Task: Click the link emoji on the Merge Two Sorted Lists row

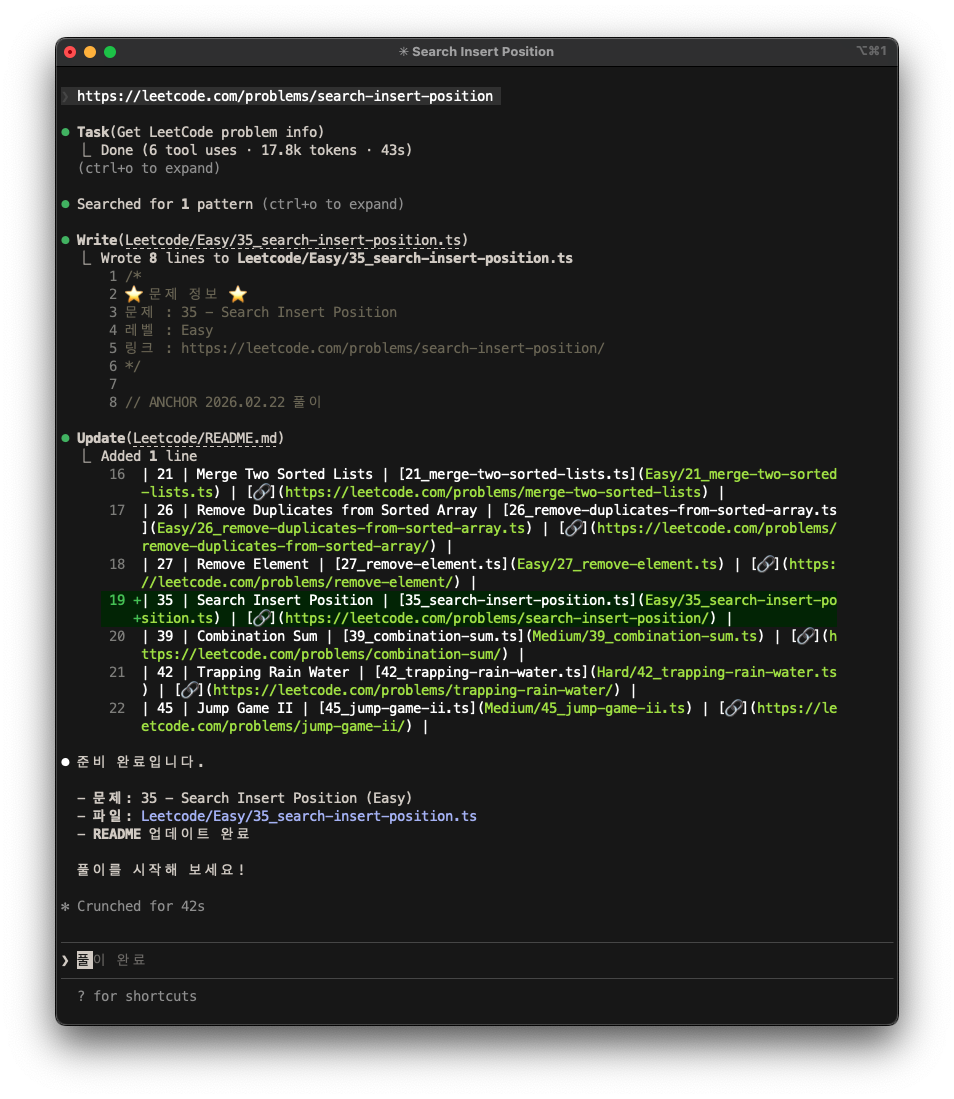Action: click(260, 492)
